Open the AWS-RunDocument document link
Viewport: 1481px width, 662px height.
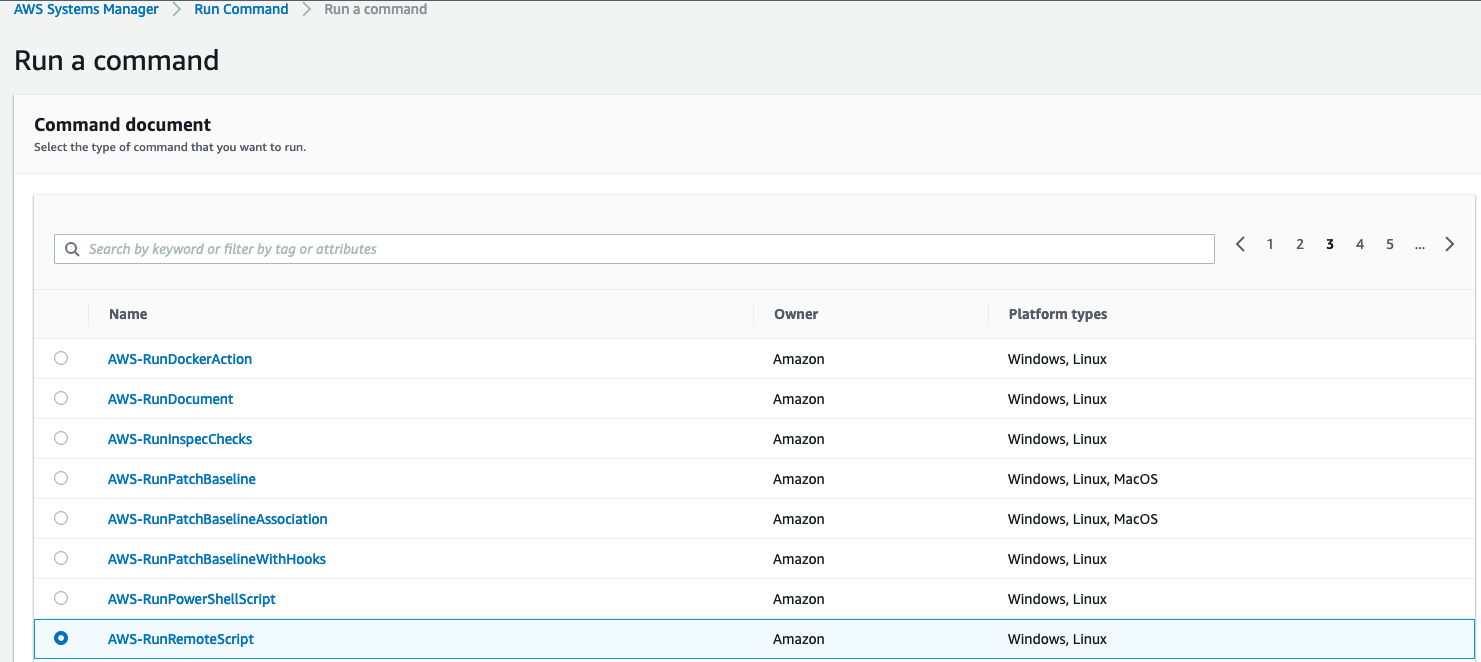click(x=171, y=399)
